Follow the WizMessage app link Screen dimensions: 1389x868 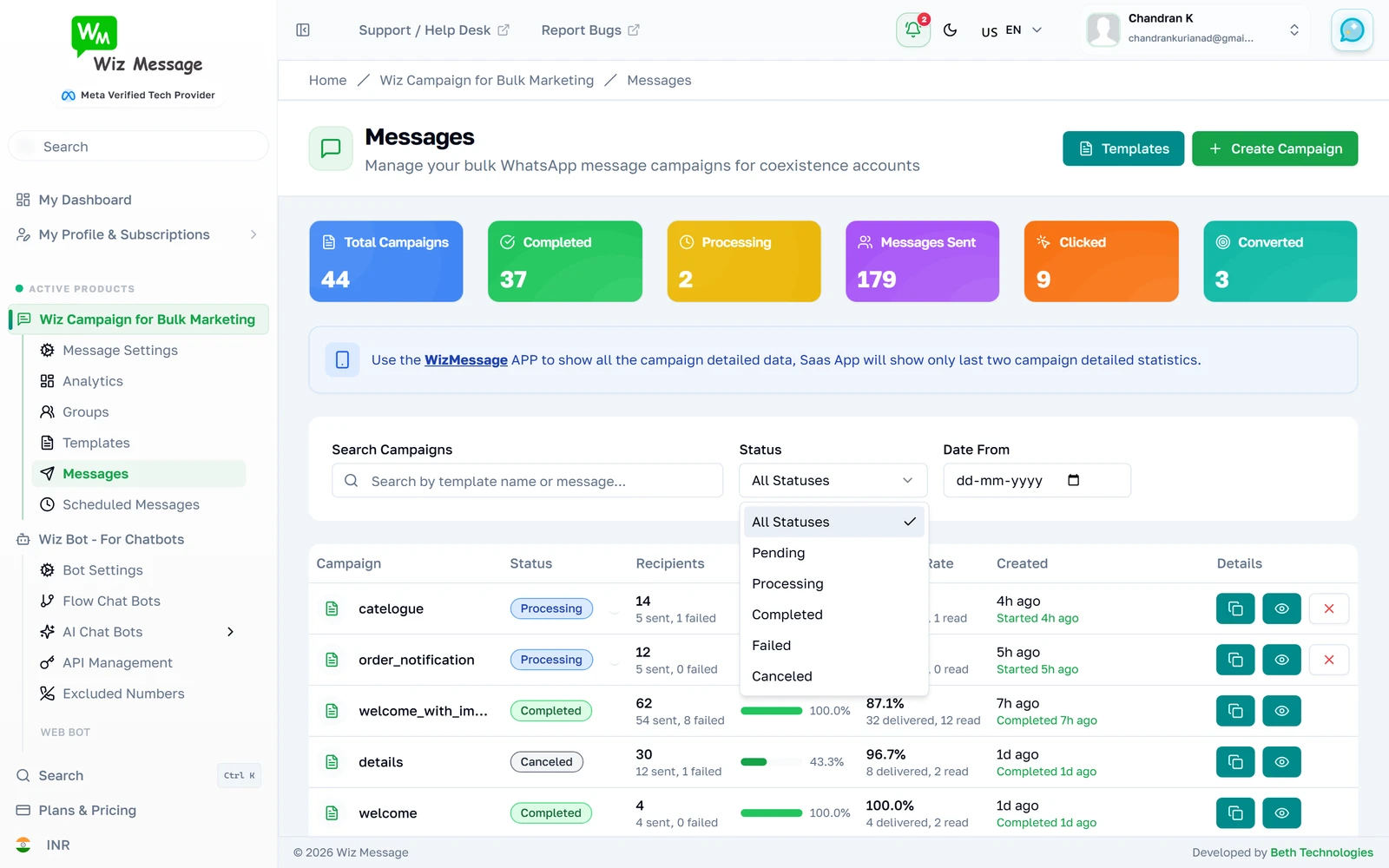[466, 360]
